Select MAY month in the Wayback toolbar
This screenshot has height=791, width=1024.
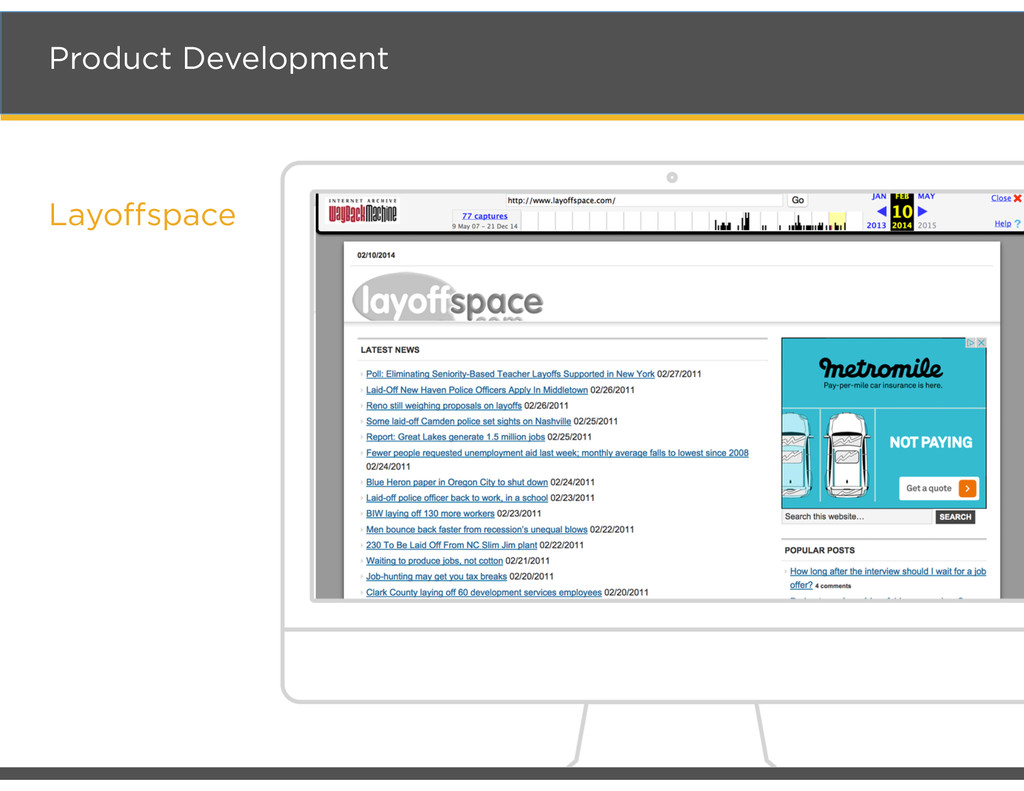(926, 197)
